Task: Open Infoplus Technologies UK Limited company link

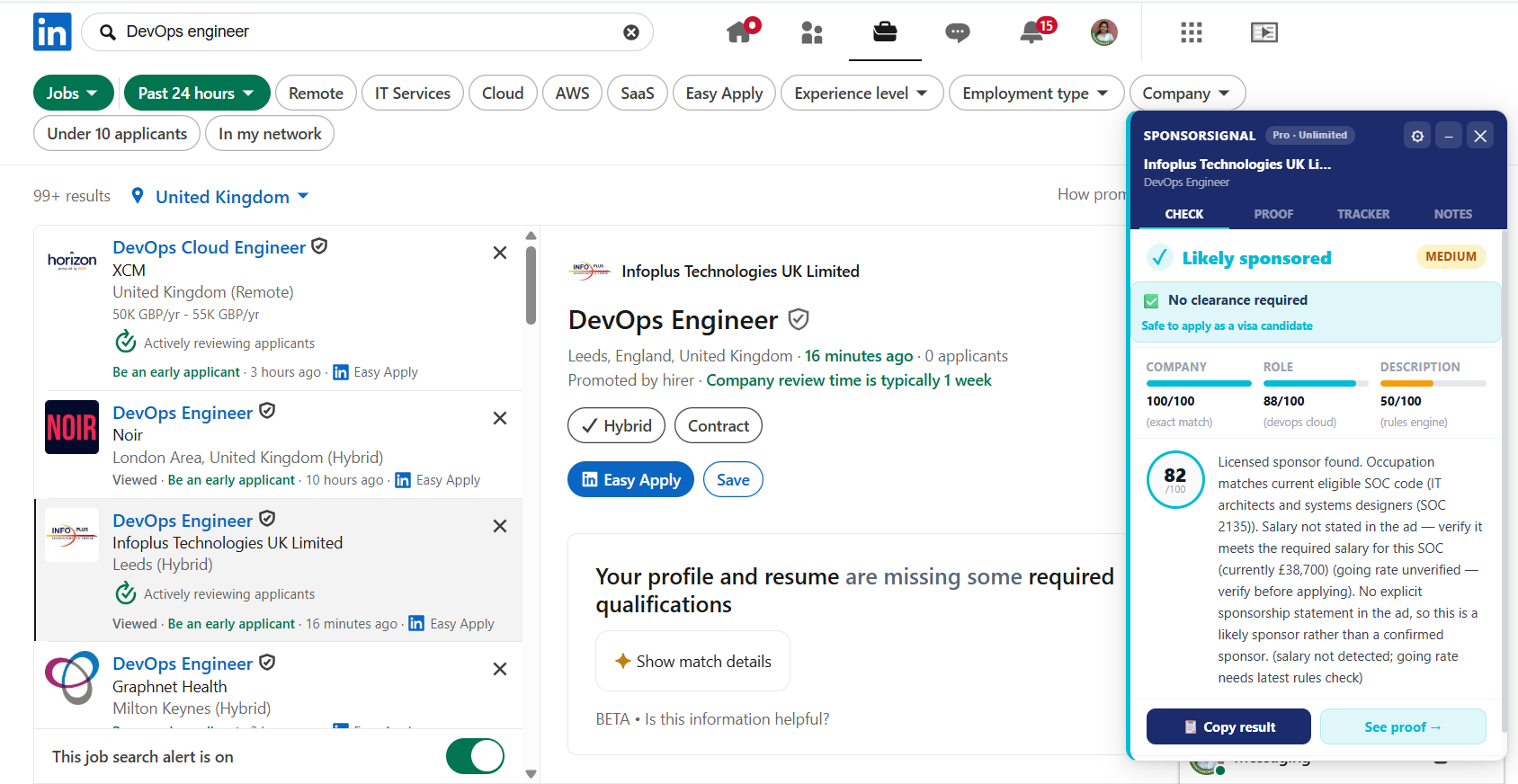Action: (740, 271)
